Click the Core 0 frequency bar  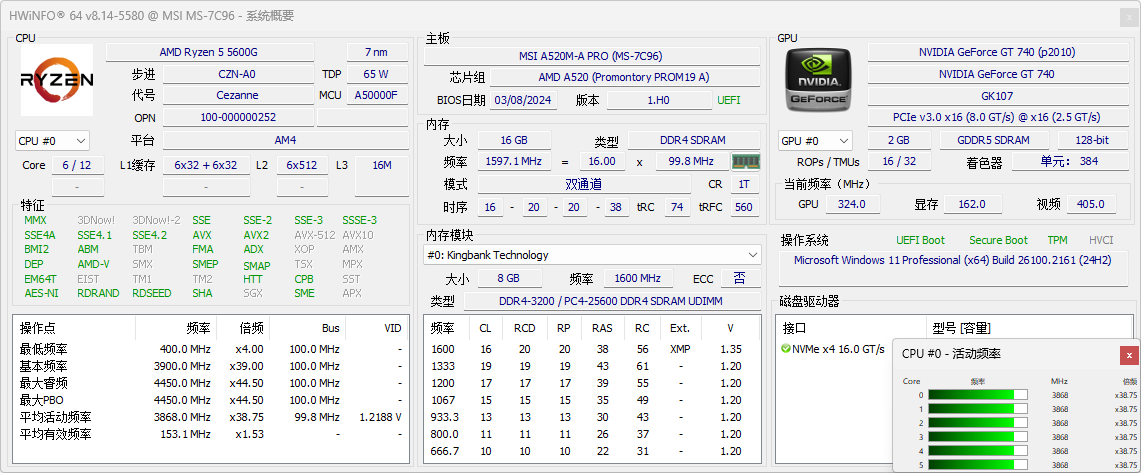[977, 395]
